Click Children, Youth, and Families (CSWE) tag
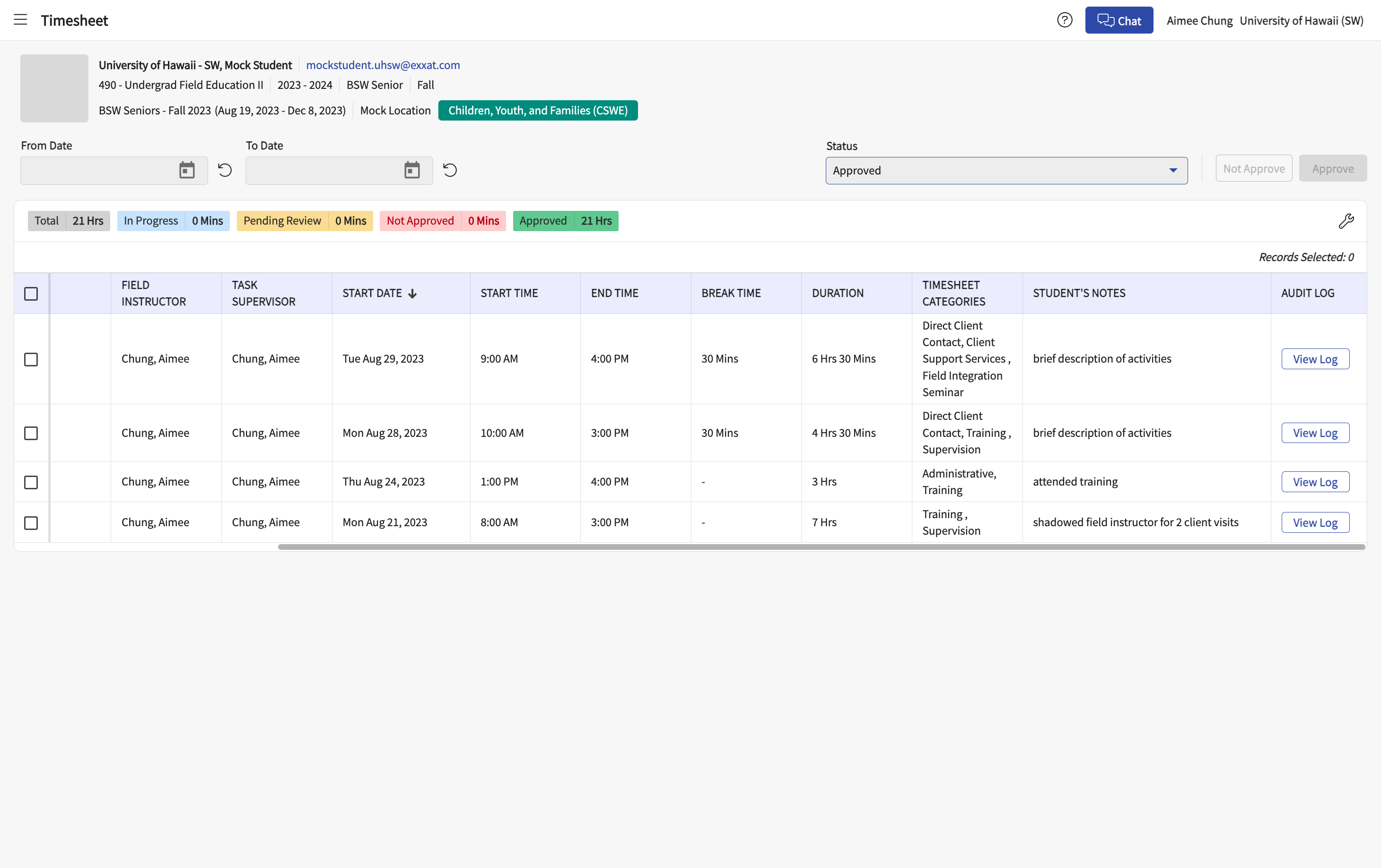 (537, 110)
